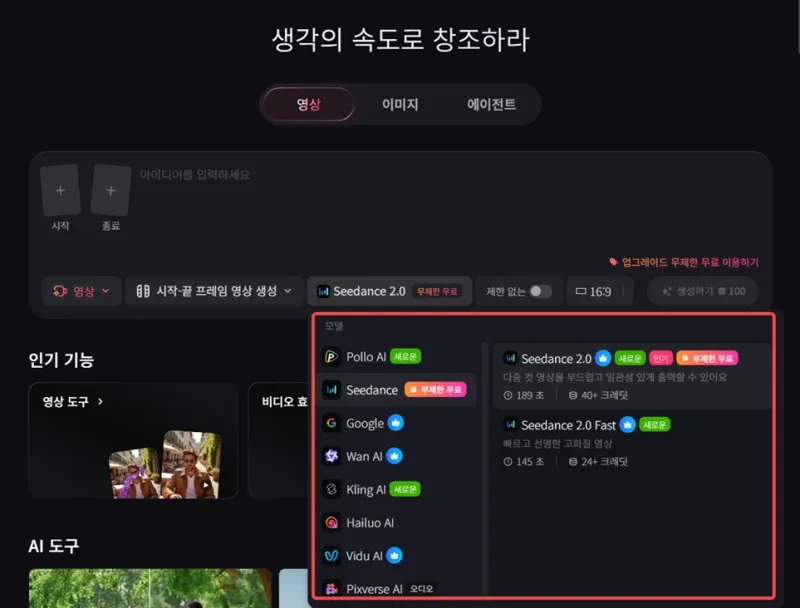Open the 비디오 효 card
The width and height of the screenshot is (800, 608).
coord(279,440)
